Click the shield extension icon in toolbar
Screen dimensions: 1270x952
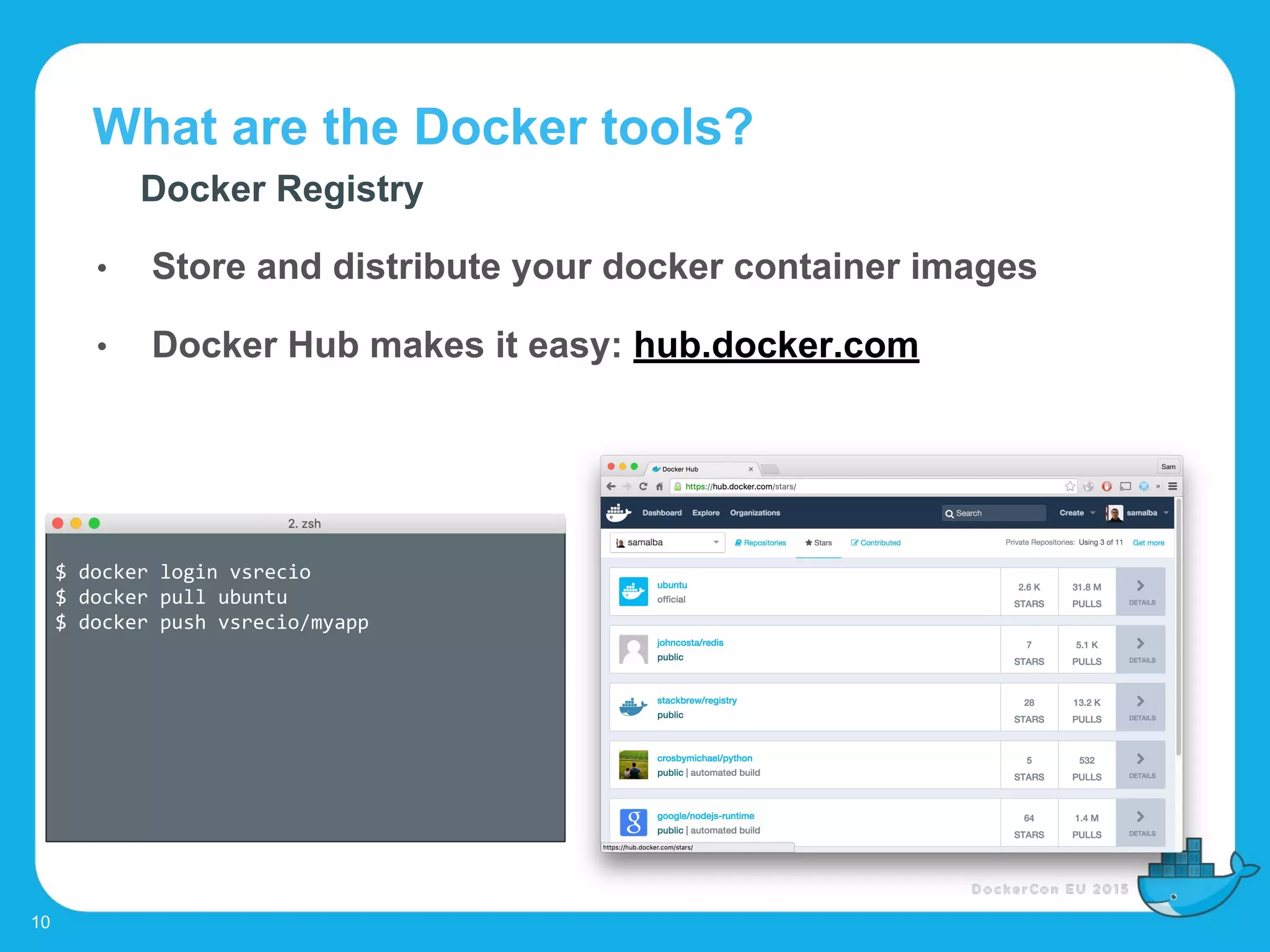(1088, 487)
